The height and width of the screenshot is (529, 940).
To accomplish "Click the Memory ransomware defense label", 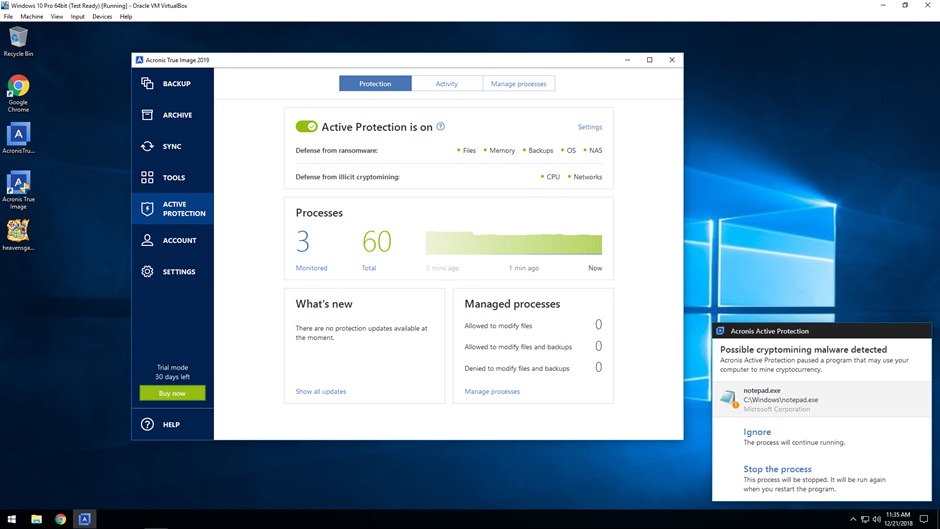I will 502,151.
